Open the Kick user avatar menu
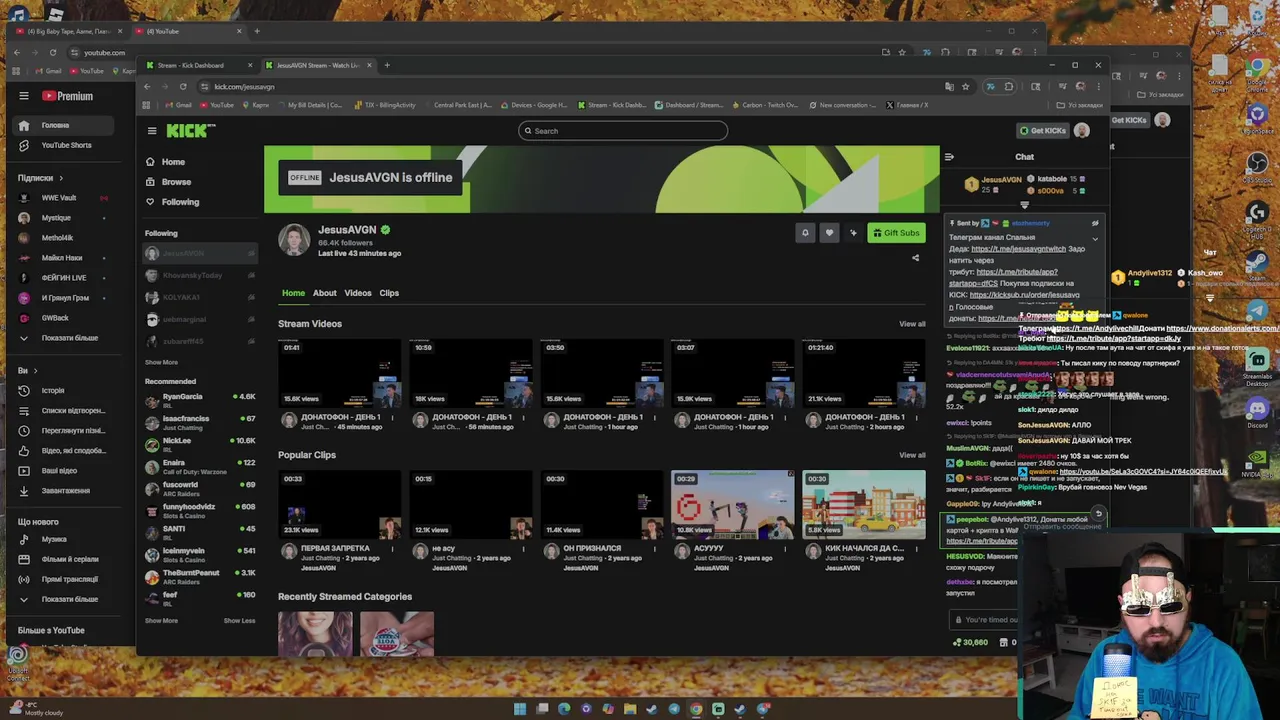 tap(1081, 131)
